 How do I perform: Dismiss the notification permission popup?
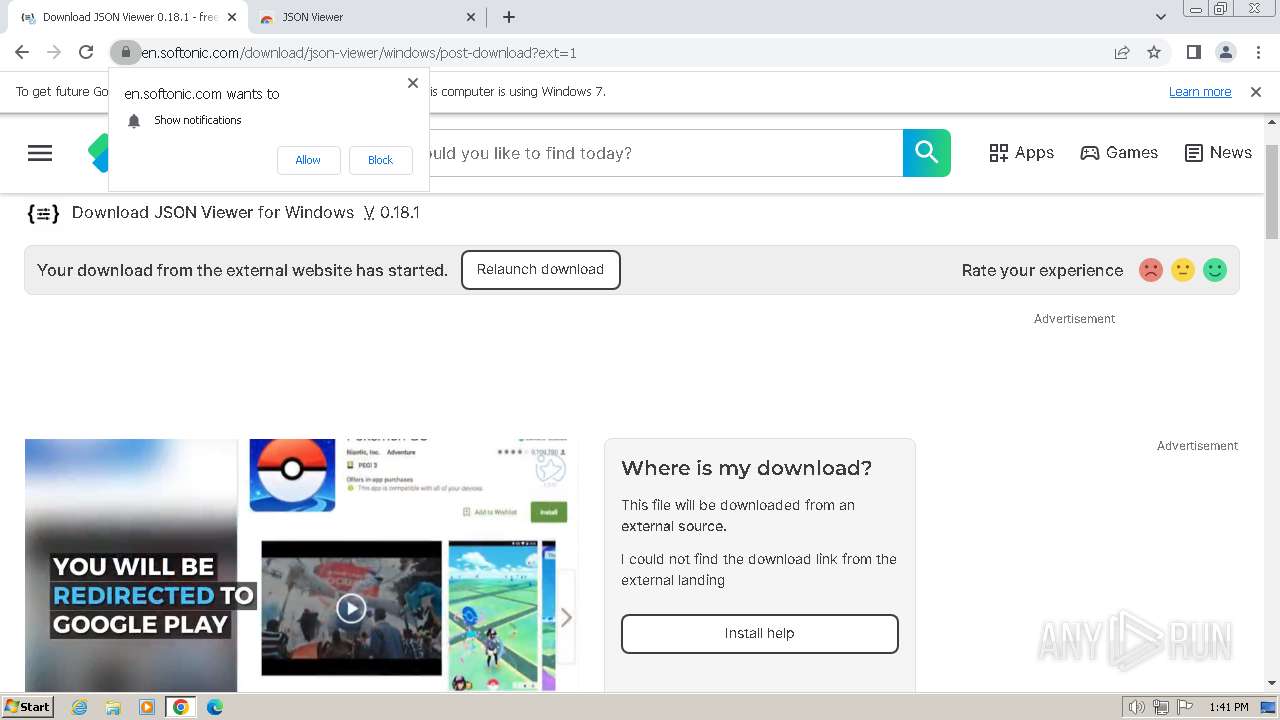click(413, 83)
